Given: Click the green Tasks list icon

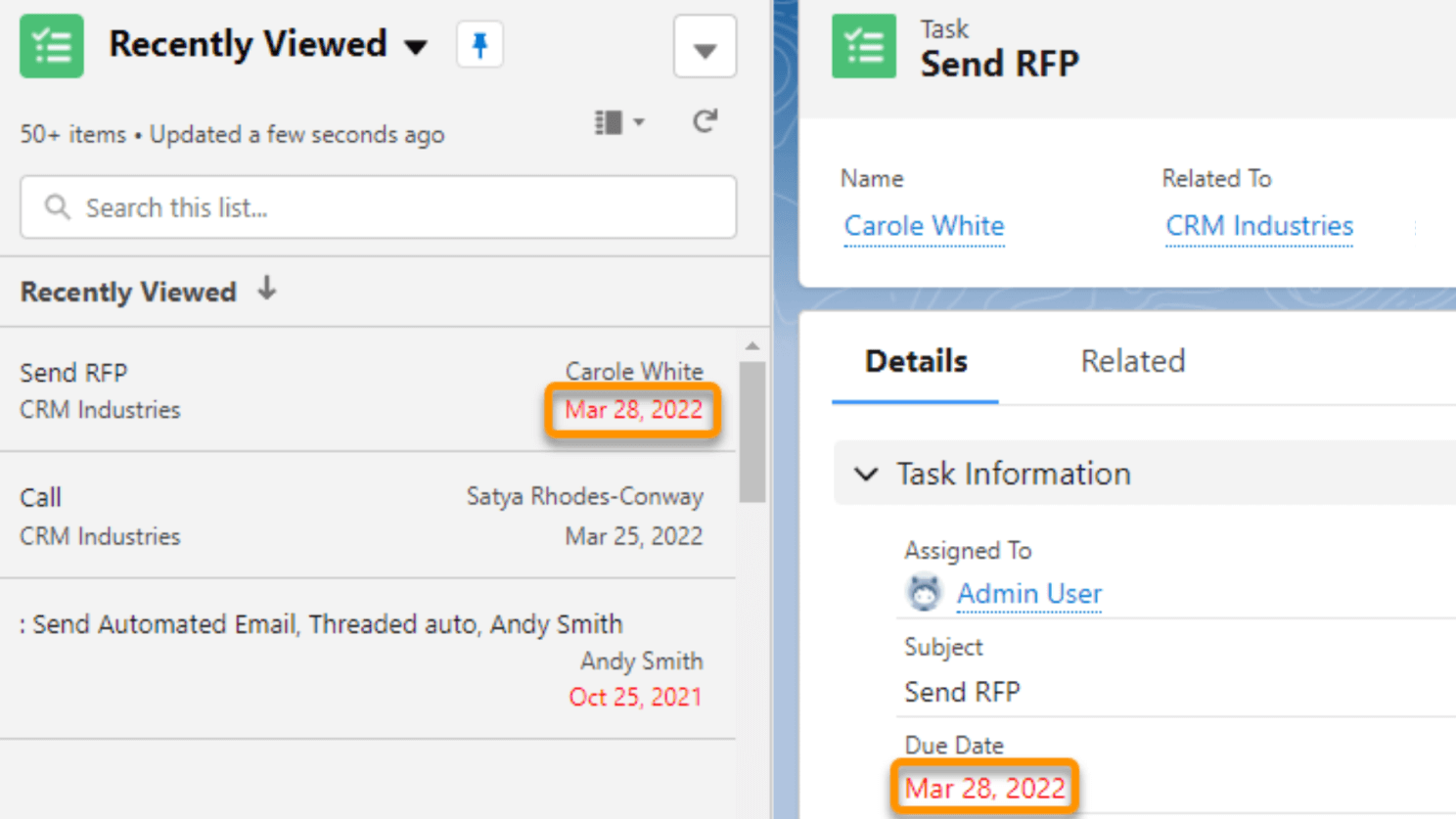Looking at the screenshot, I should click(52, 46).
